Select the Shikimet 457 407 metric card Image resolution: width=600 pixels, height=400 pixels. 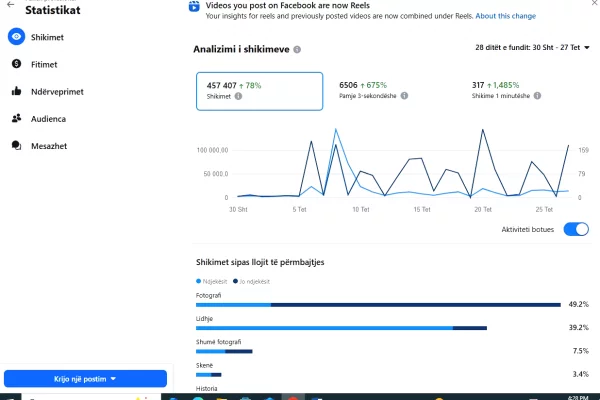click(258, 91)
